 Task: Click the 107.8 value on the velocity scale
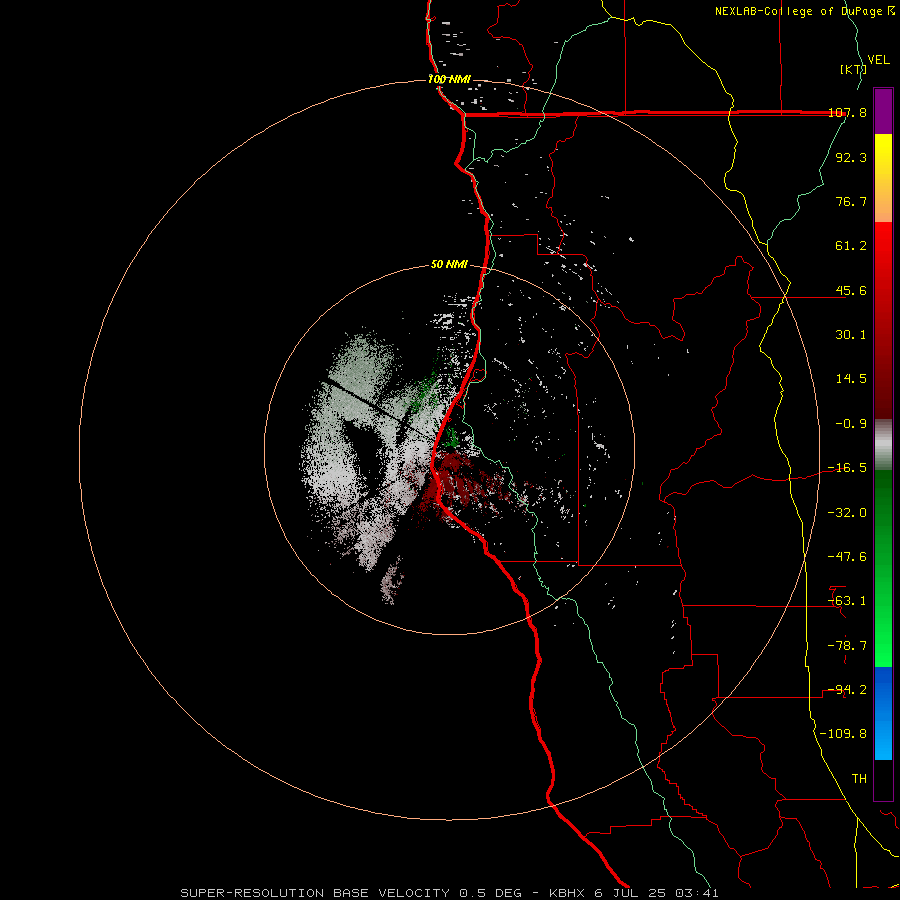(847, 112)
